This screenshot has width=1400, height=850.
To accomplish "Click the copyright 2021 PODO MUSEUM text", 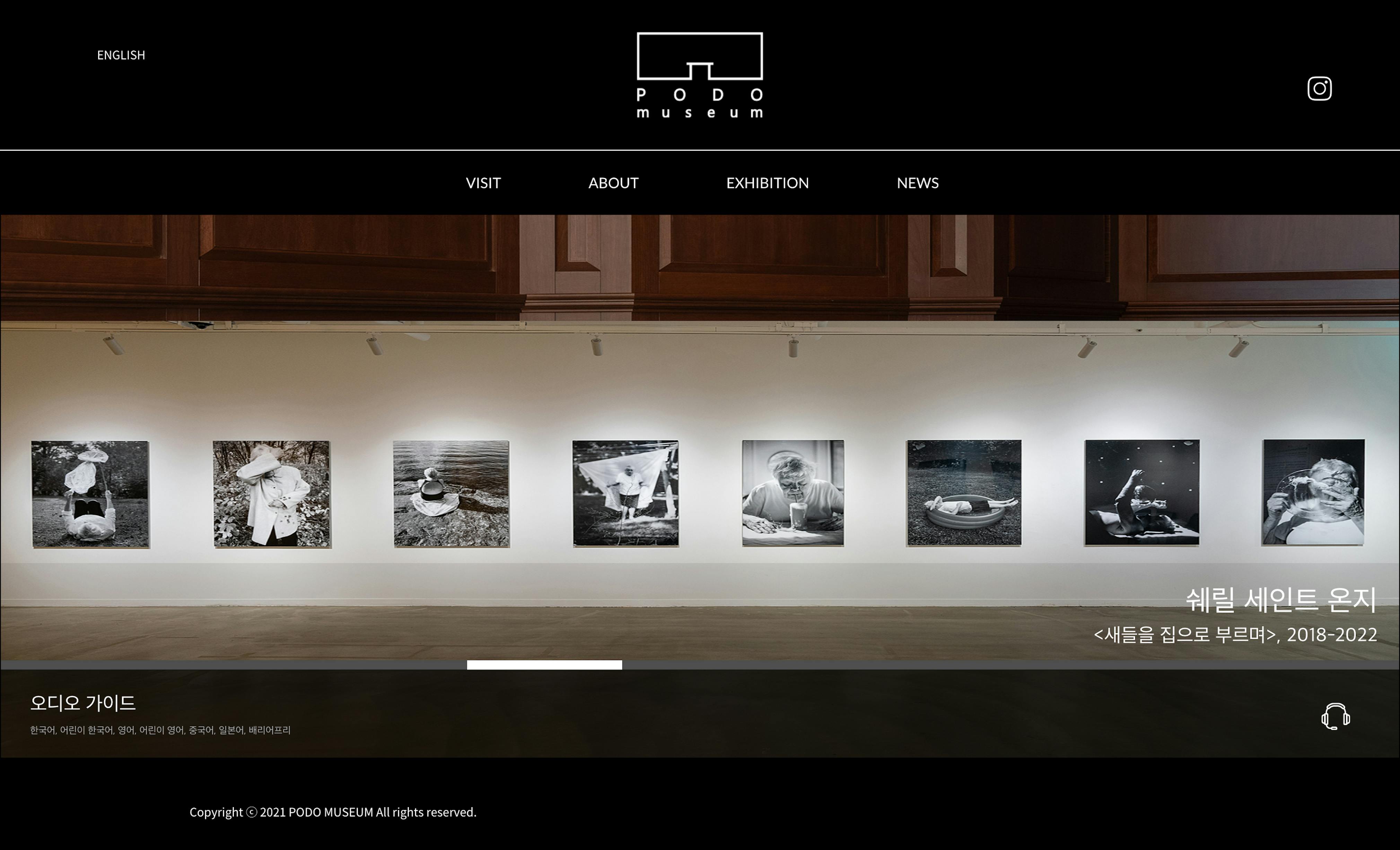I will coord(333,812).
